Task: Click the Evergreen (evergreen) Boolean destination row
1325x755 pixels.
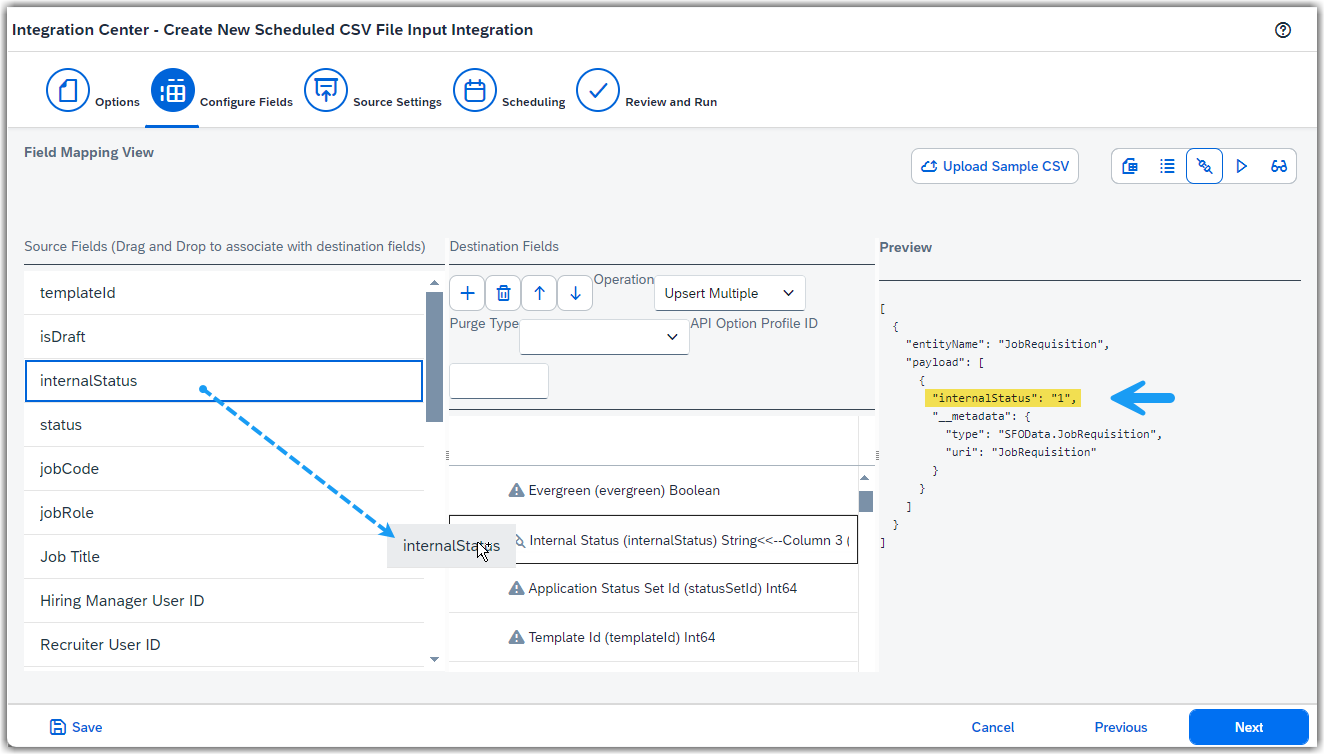Action: (653, 490)
